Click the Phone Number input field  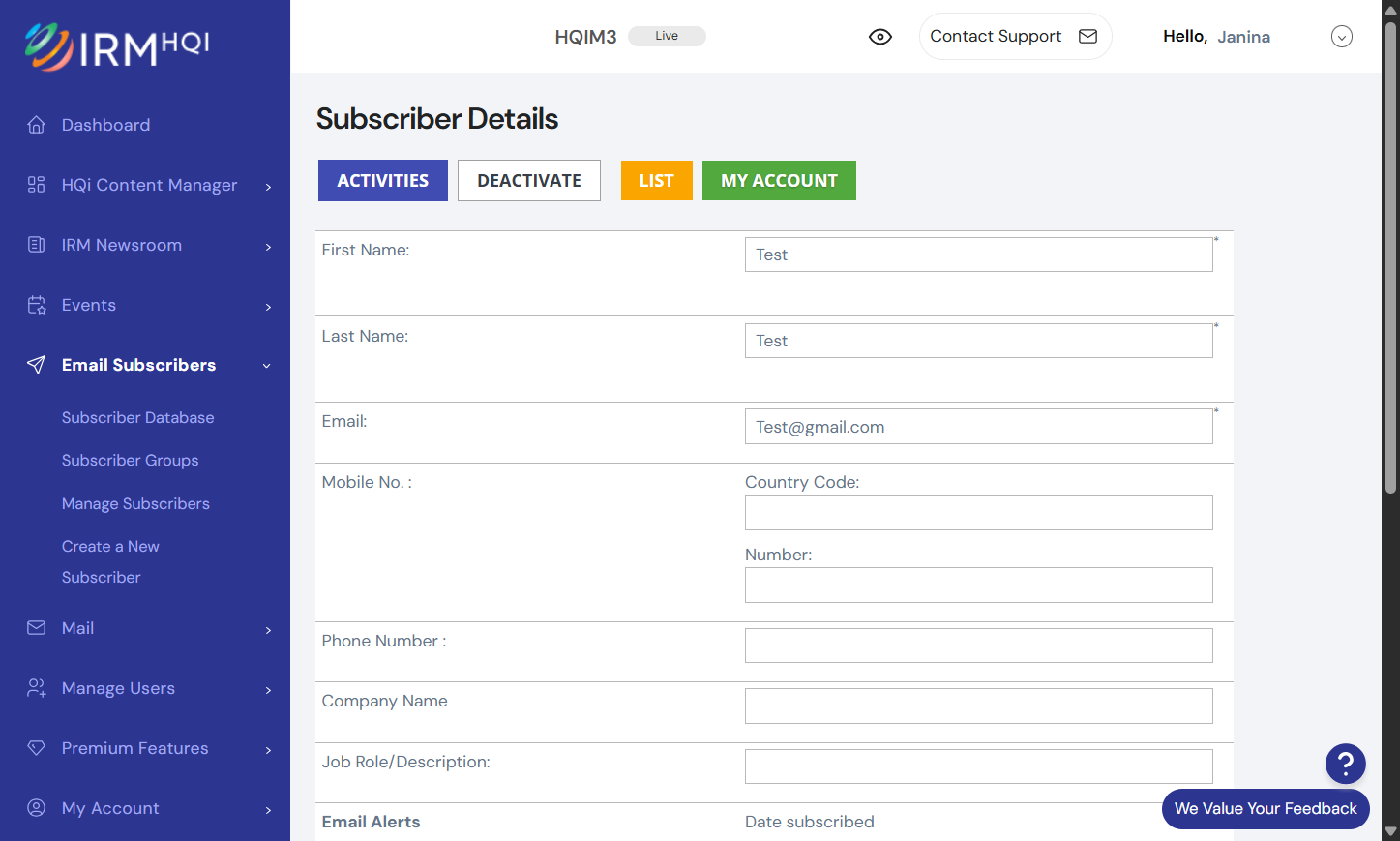coord(979,646)
